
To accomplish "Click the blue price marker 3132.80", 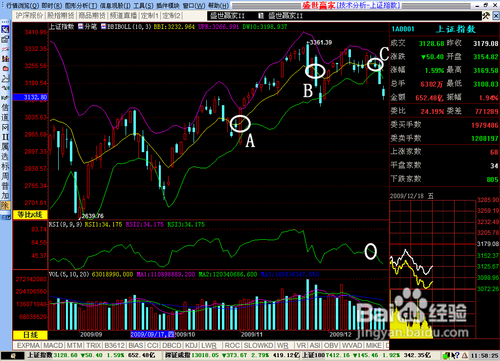I will pos(31,97).
